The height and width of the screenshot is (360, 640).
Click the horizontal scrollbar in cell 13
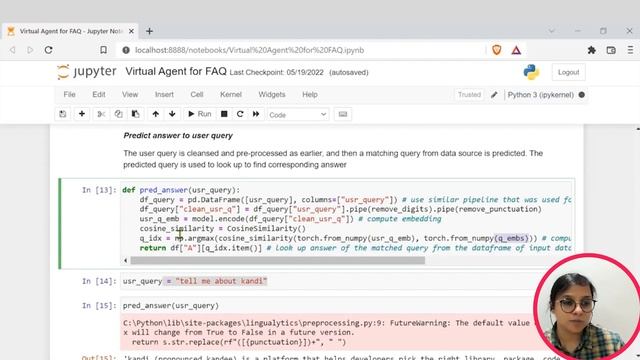click(278, 260)
